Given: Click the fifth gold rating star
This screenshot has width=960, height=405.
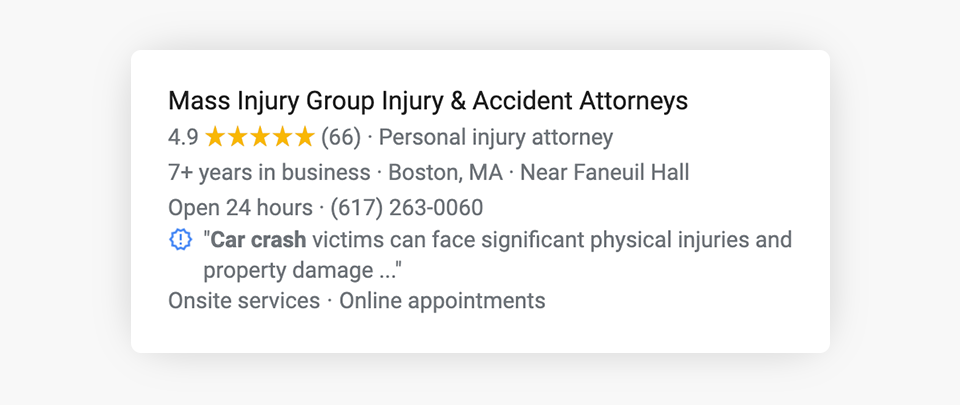Looking at the screenshot, I should pyautogui.click(x=305, y=137).
